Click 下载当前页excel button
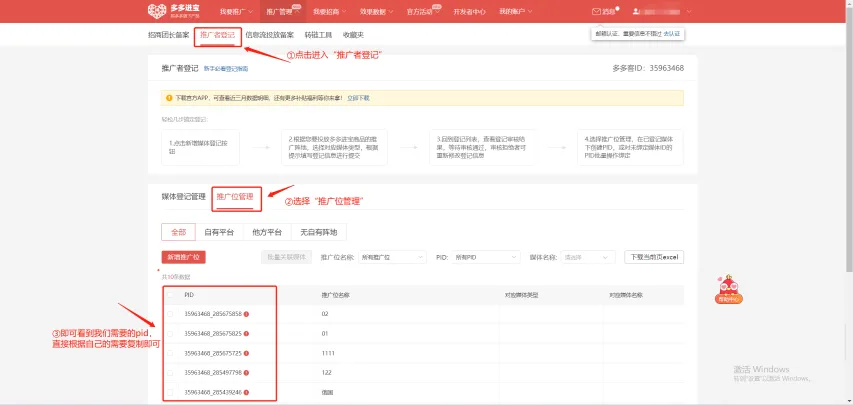The image size is (853, 405). pos(654,257)
